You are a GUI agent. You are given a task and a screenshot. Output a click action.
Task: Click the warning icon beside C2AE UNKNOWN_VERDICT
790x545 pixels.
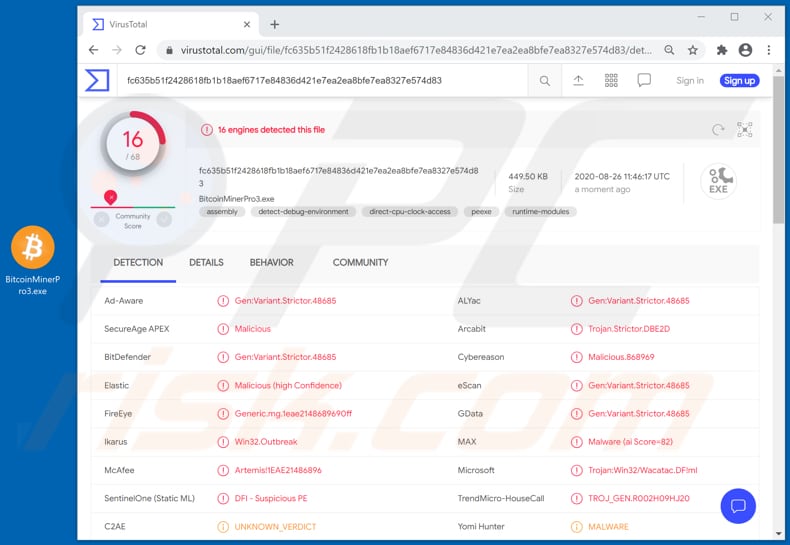[223, 526]
